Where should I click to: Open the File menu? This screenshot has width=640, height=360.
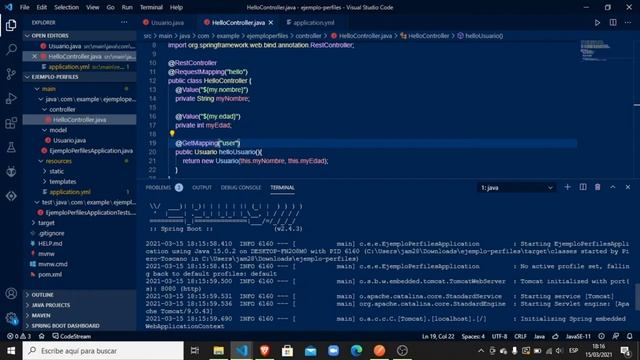pos(24,7)
